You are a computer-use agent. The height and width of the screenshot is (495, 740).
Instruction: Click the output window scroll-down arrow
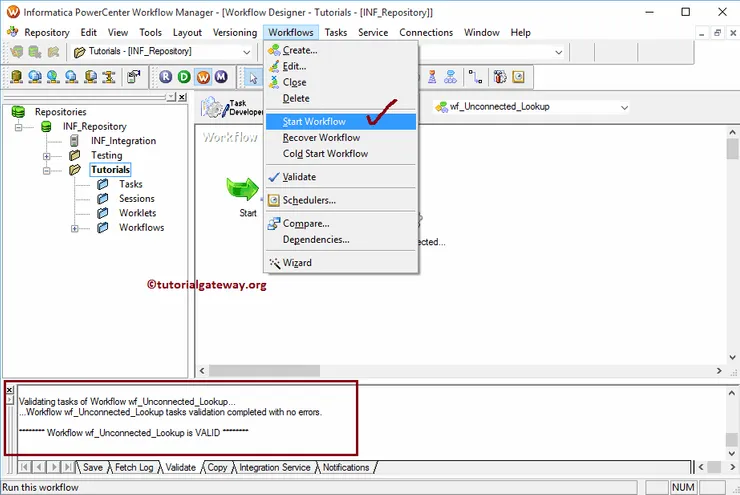click(x=732, y=454)
